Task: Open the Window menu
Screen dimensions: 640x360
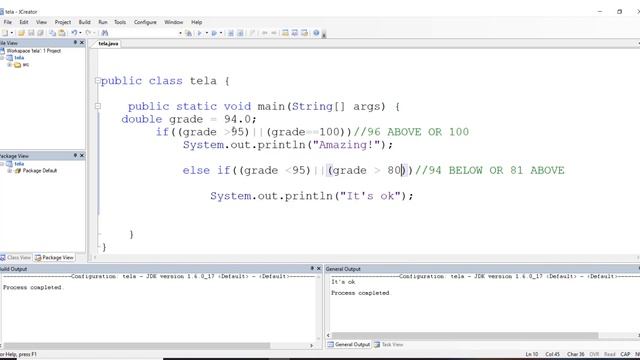Action: [173, 22]
